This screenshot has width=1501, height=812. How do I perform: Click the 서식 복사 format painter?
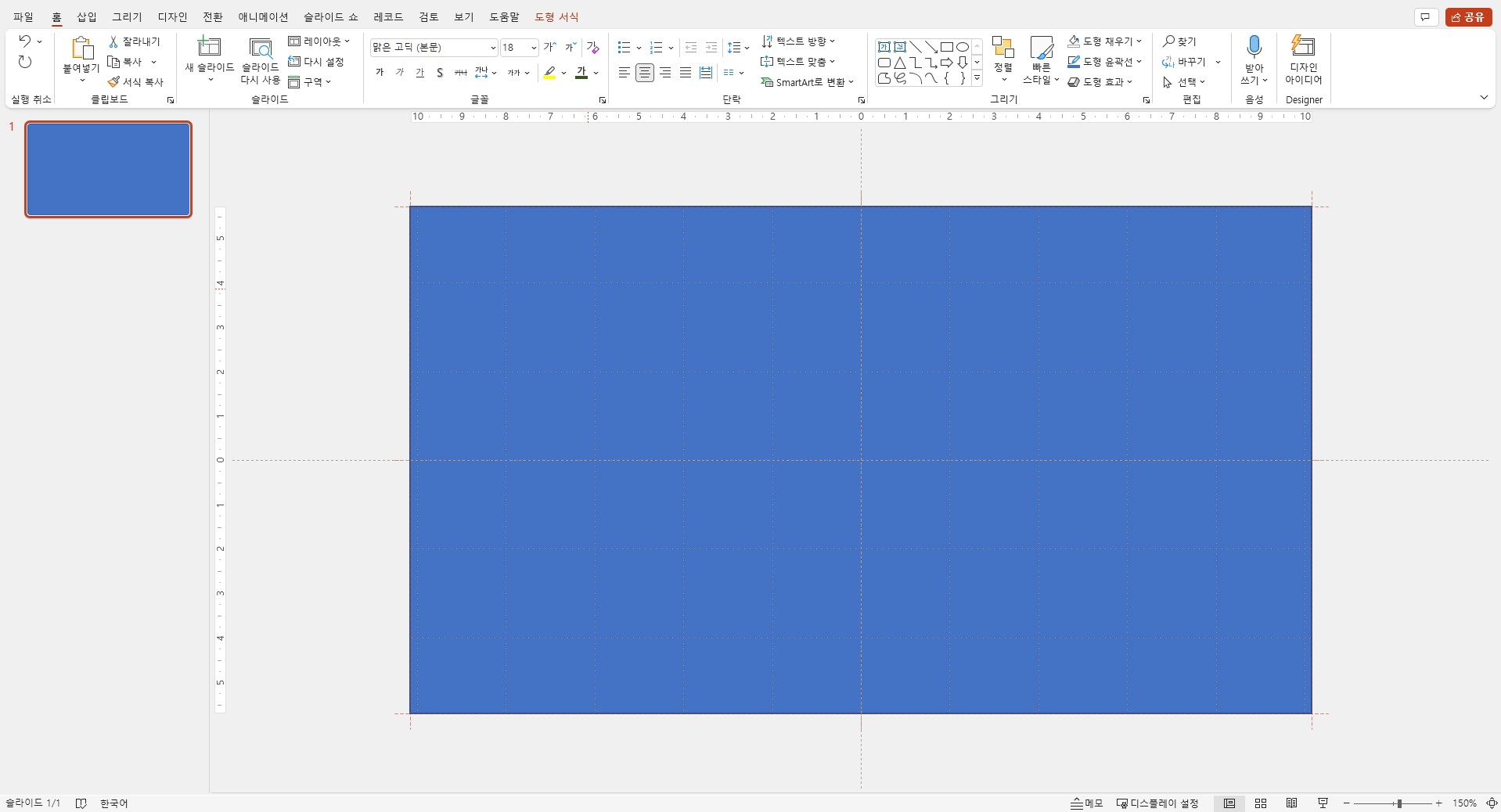[x=136, y=81]
